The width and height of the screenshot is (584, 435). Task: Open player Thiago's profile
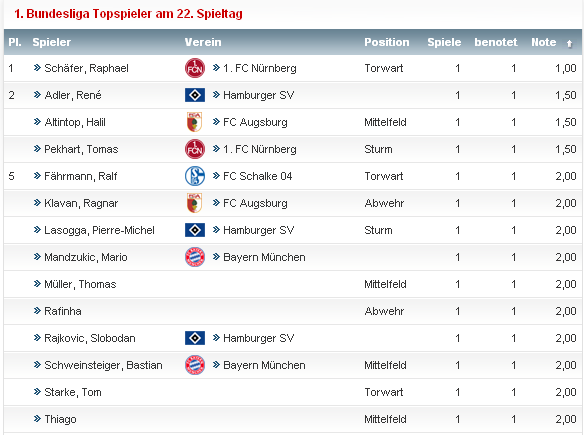tap(60, 419)
